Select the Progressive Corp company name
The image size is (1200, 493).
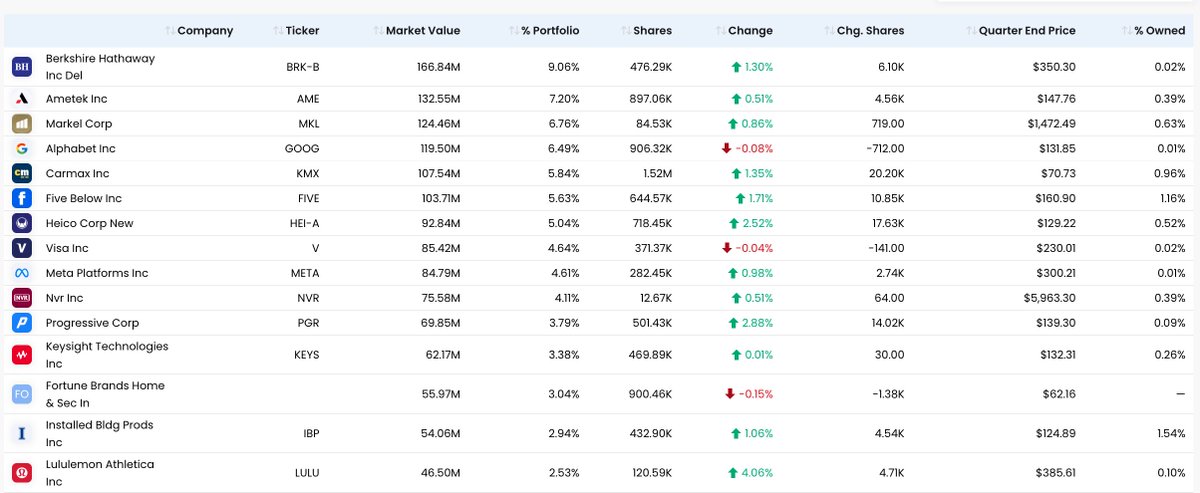92,323
